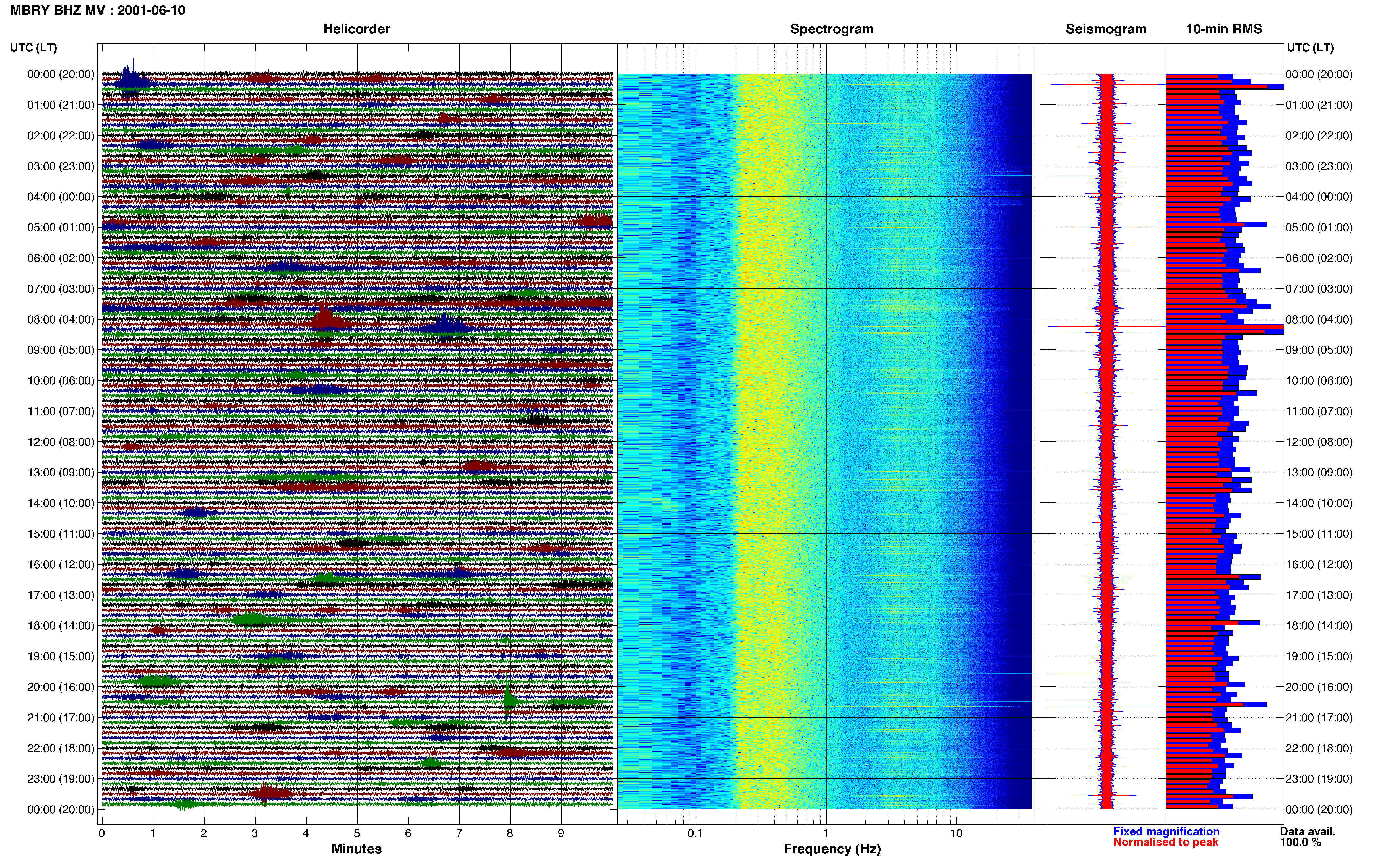Click the 'Data avail.' label

(1308, 831)
